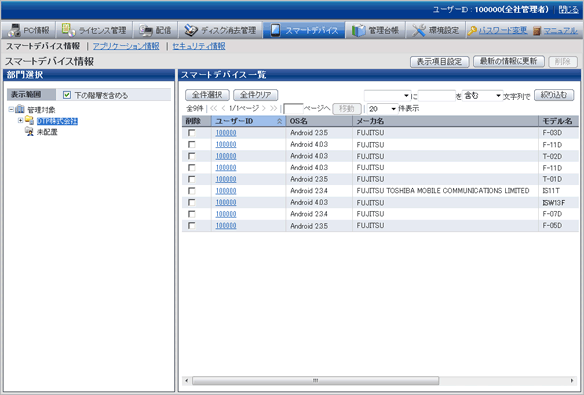Click the 全件選択 button
584x395 pixels.
click(x=207, y=95)
